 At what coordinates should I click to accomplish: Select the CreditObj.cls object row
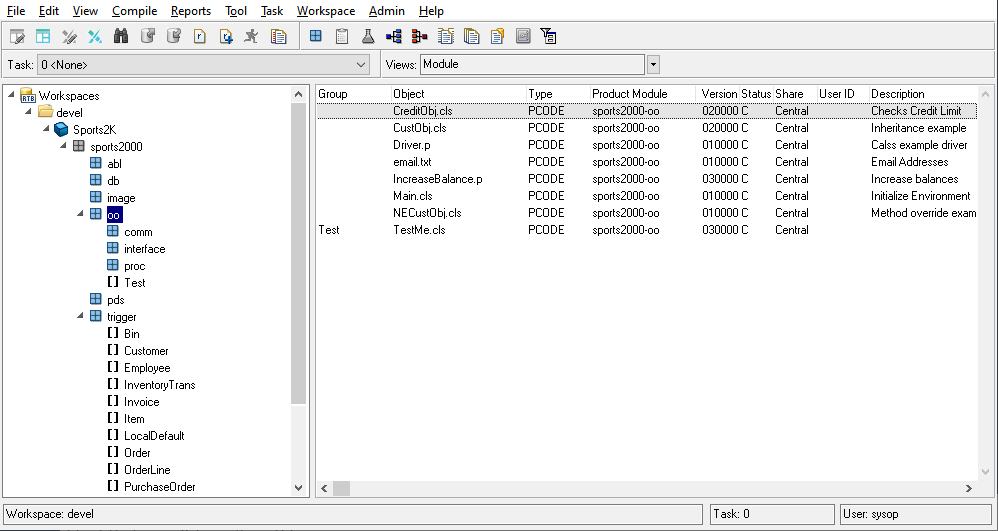pos(647,111)
